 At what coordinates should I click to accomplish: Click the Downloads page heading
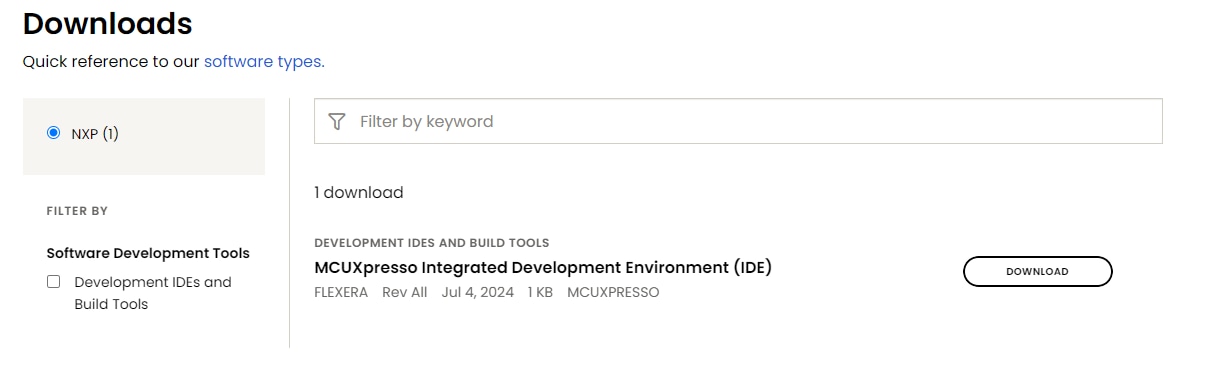tap(108, 23)
